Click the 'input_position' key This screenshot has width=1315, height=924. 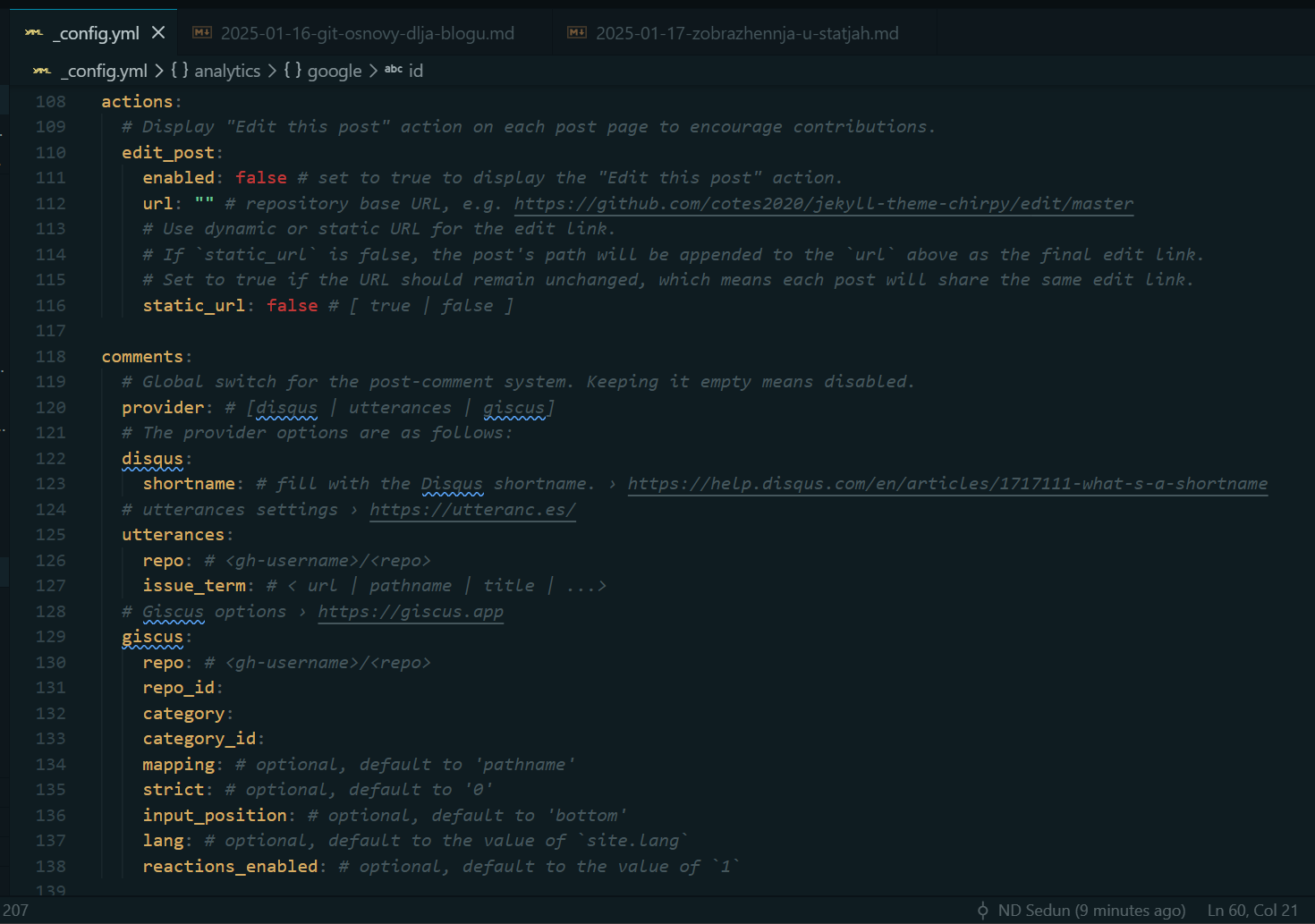click(x=215, y=816)
